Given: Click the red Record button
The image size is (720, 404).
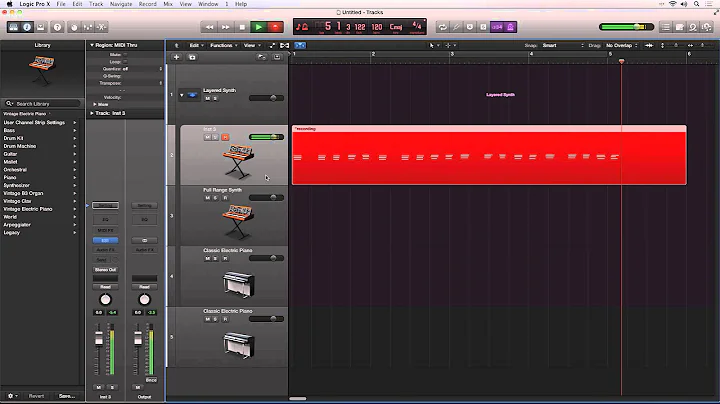Looking at the screenshot, I should point(276,27).
